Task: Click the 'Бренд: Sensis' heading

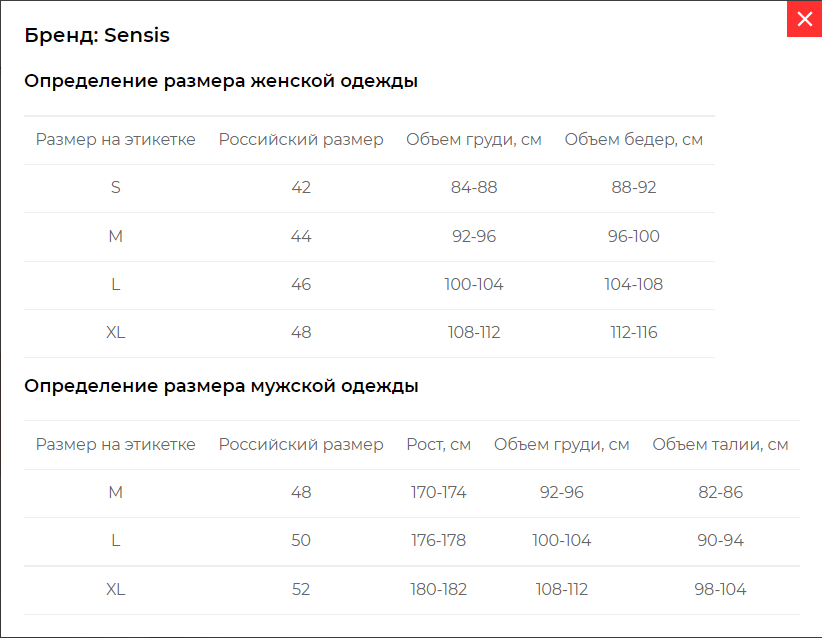Action: coord(97,35)
